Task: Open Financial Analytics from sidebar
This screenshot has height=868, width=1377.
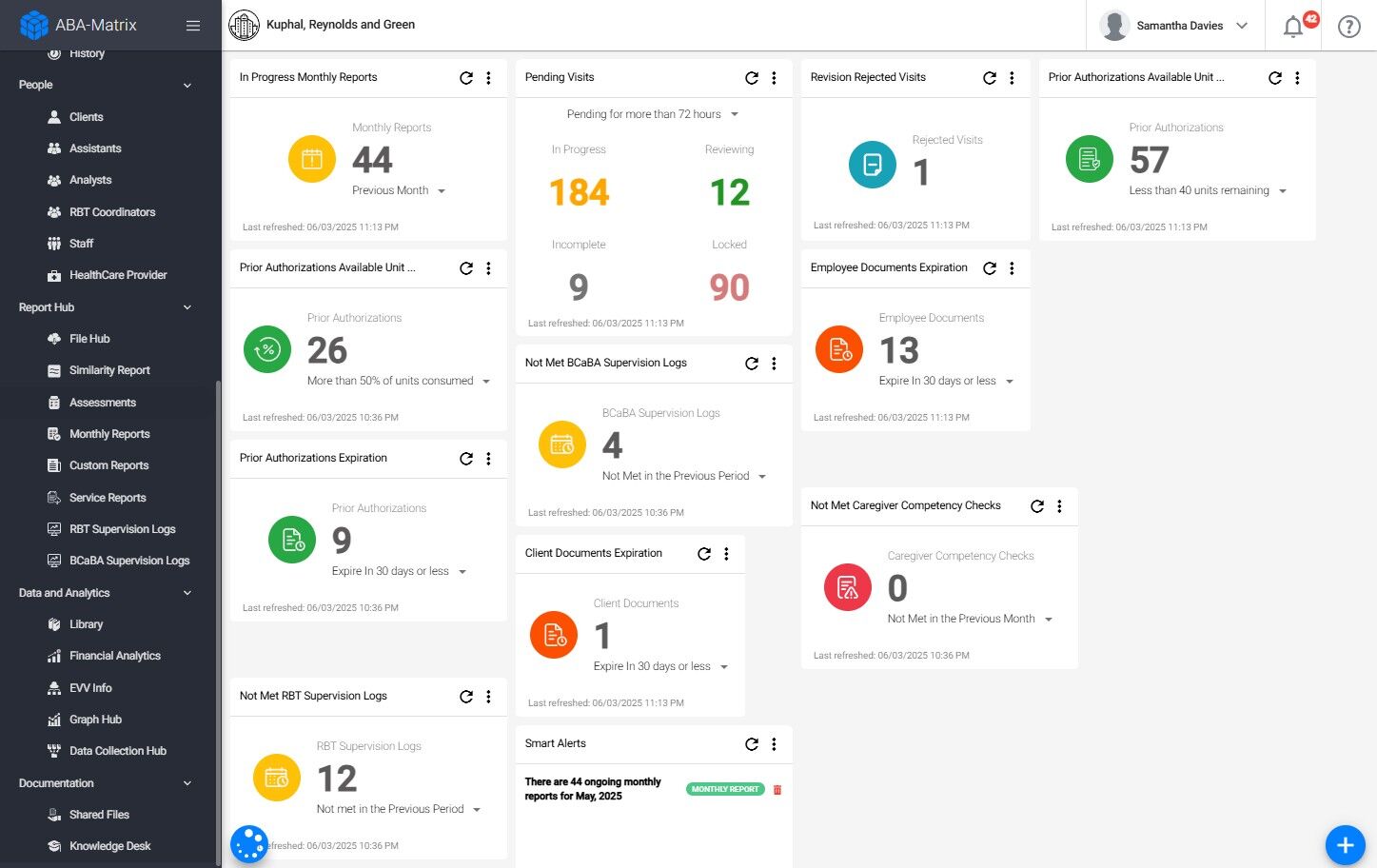Action: pyautogui.click(x=114, y=656)
